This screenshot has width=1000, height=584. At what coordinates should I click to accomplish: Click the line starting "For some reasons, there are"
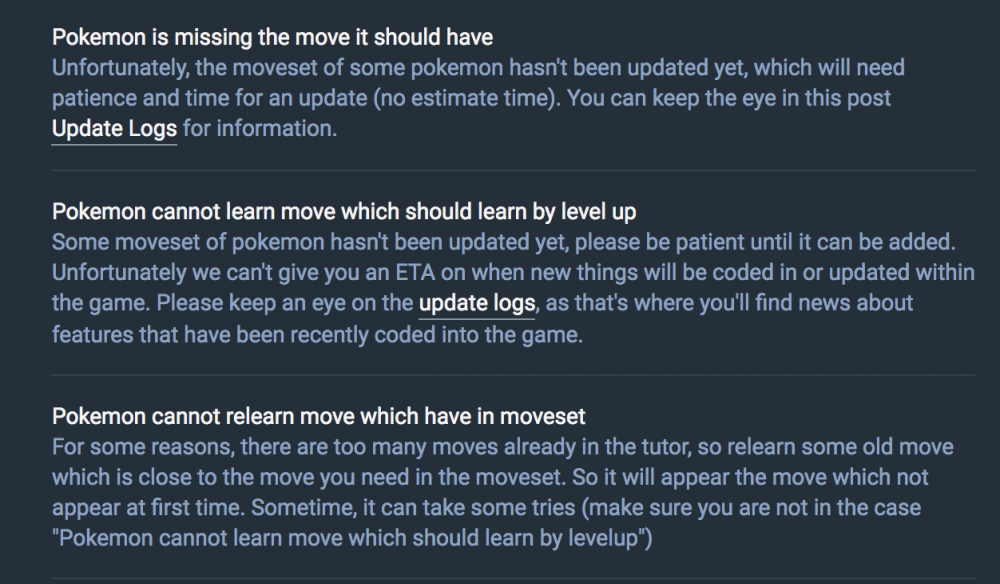coord(502,446)
